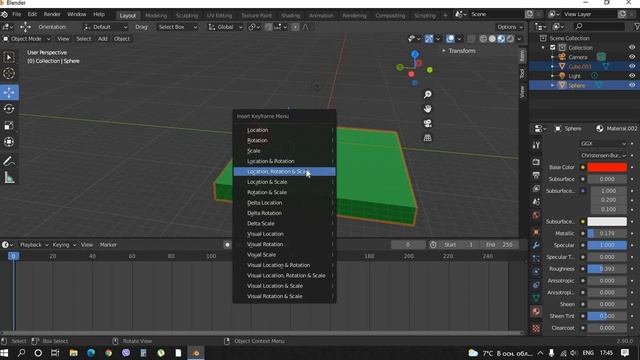Open Windows Start menu
Viewport: 640px width, 360px height.
coord(4,353)
